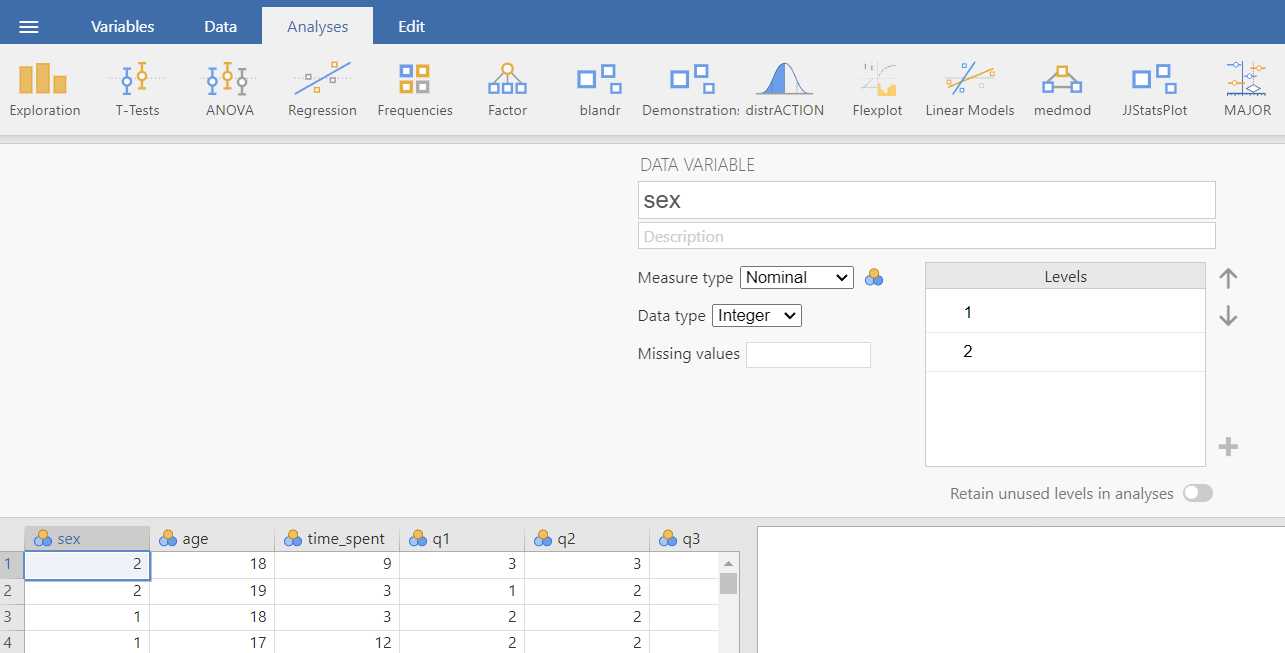This screenshot has width=1285, height=653.
Task: Open the distrACTION module
Action: [x=784, y=89]
